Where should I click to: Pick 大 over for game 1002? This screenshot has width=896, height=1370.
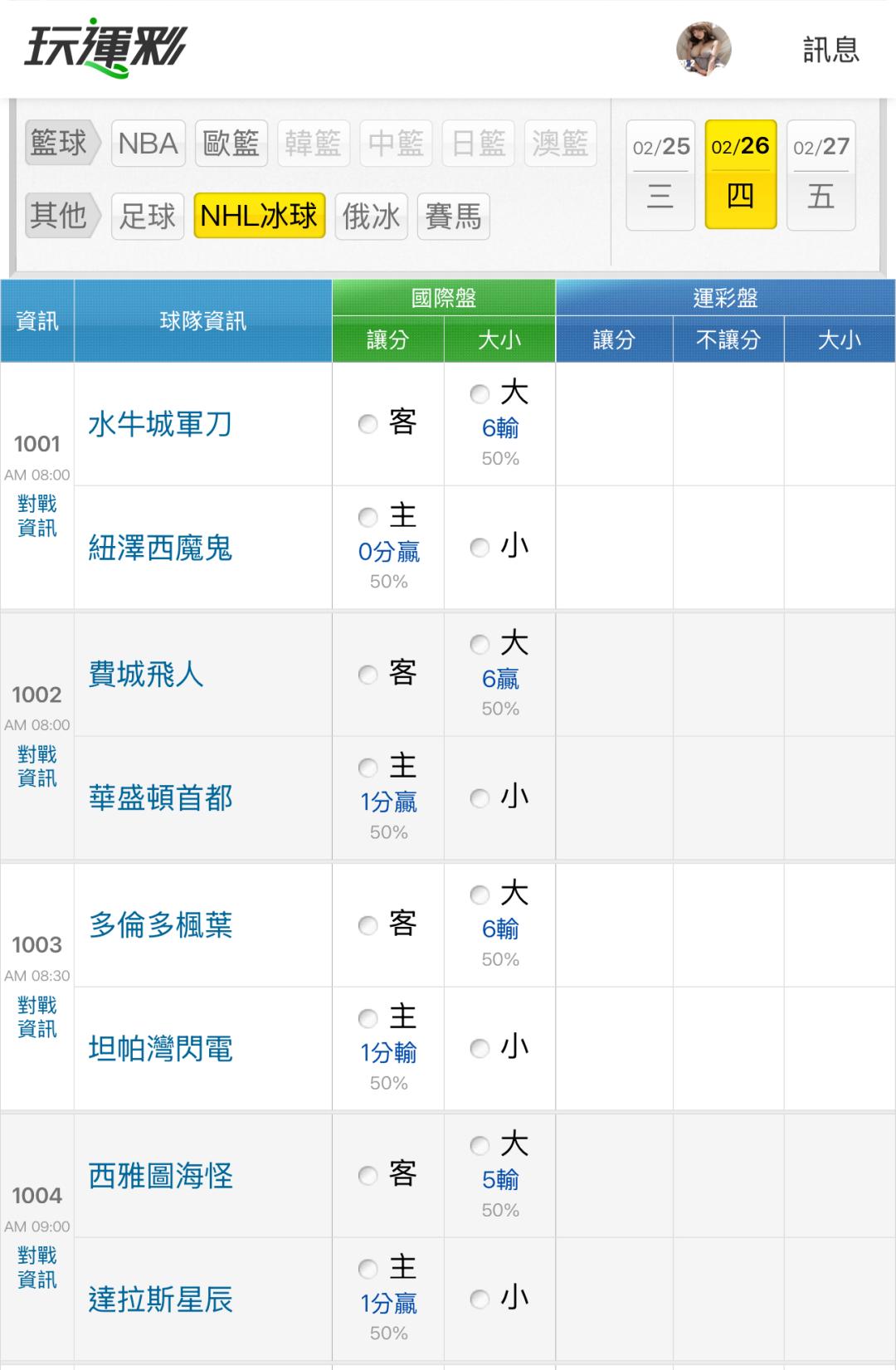pos(480,645)
